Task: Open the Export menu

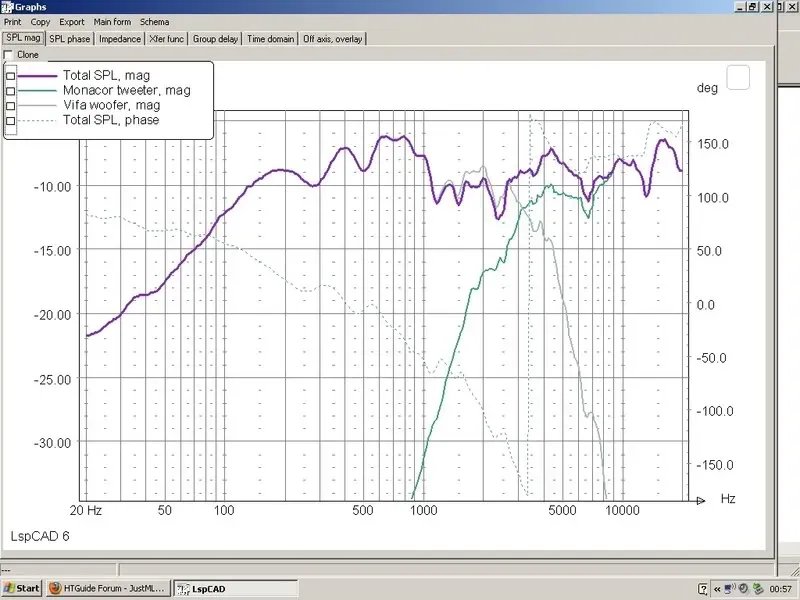Action: click(71, 22)
